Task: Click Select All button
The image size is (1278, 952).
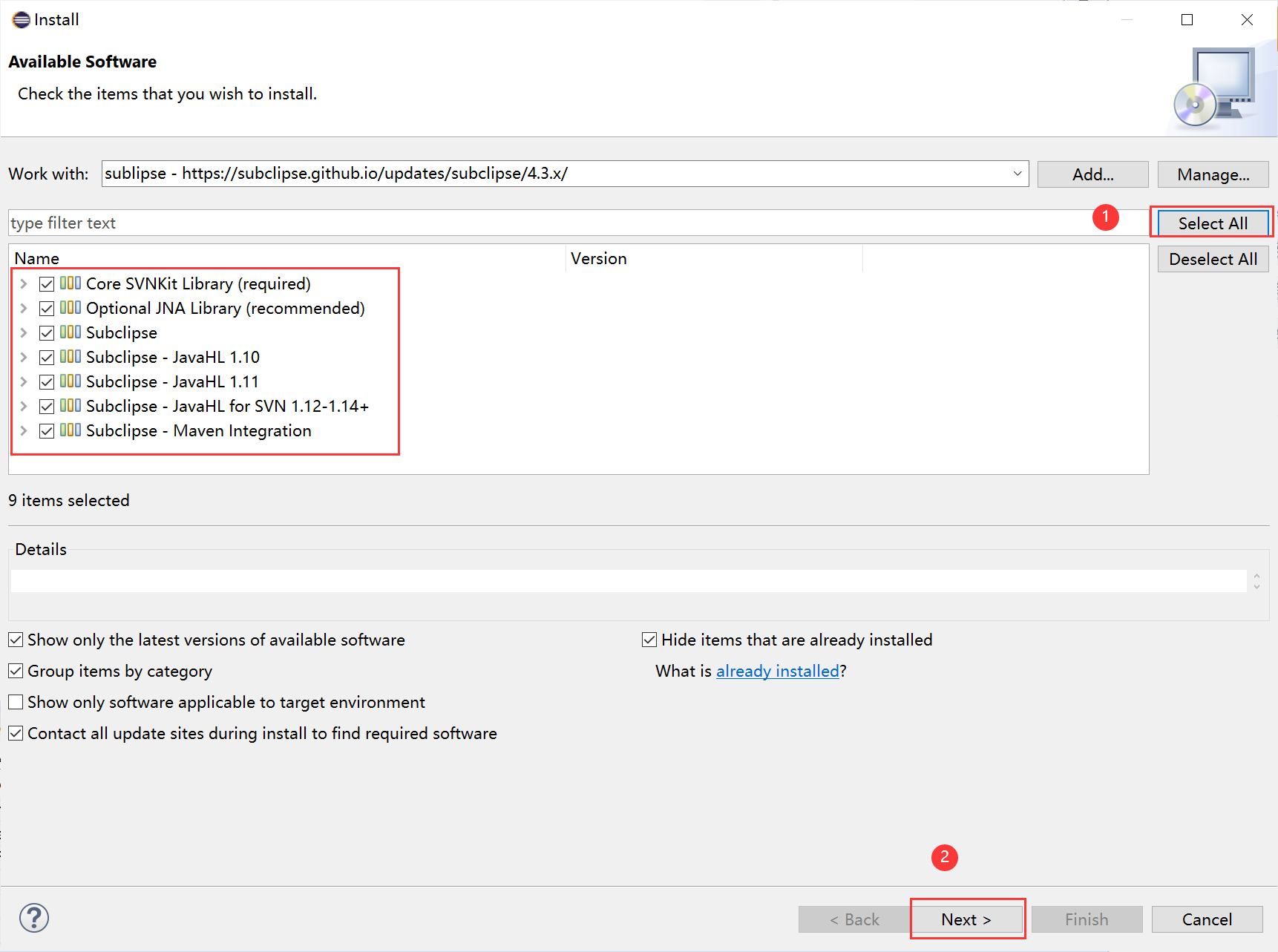Action: (1213, 223)
